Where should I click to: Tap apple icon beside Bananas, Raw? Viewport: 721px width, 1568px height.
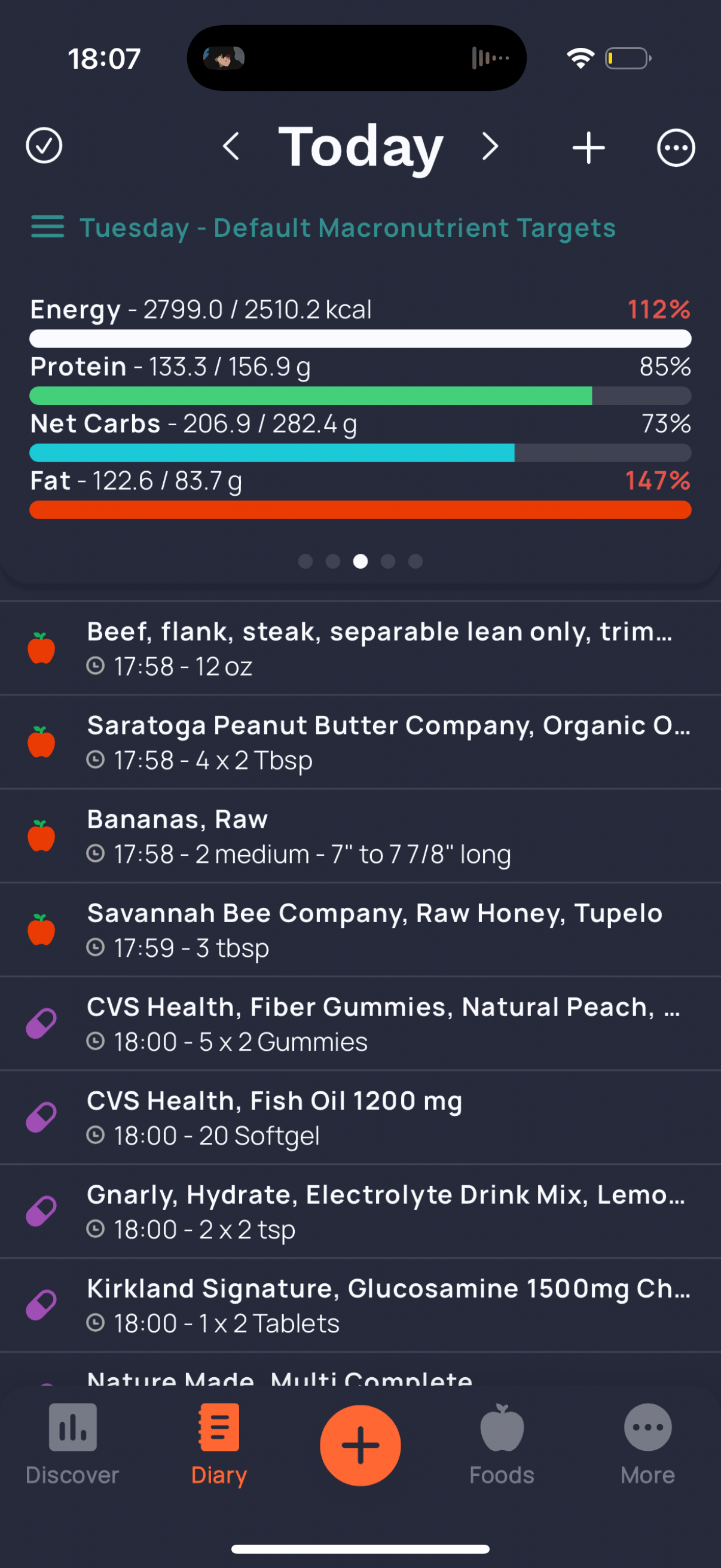[x=41, y=836]
